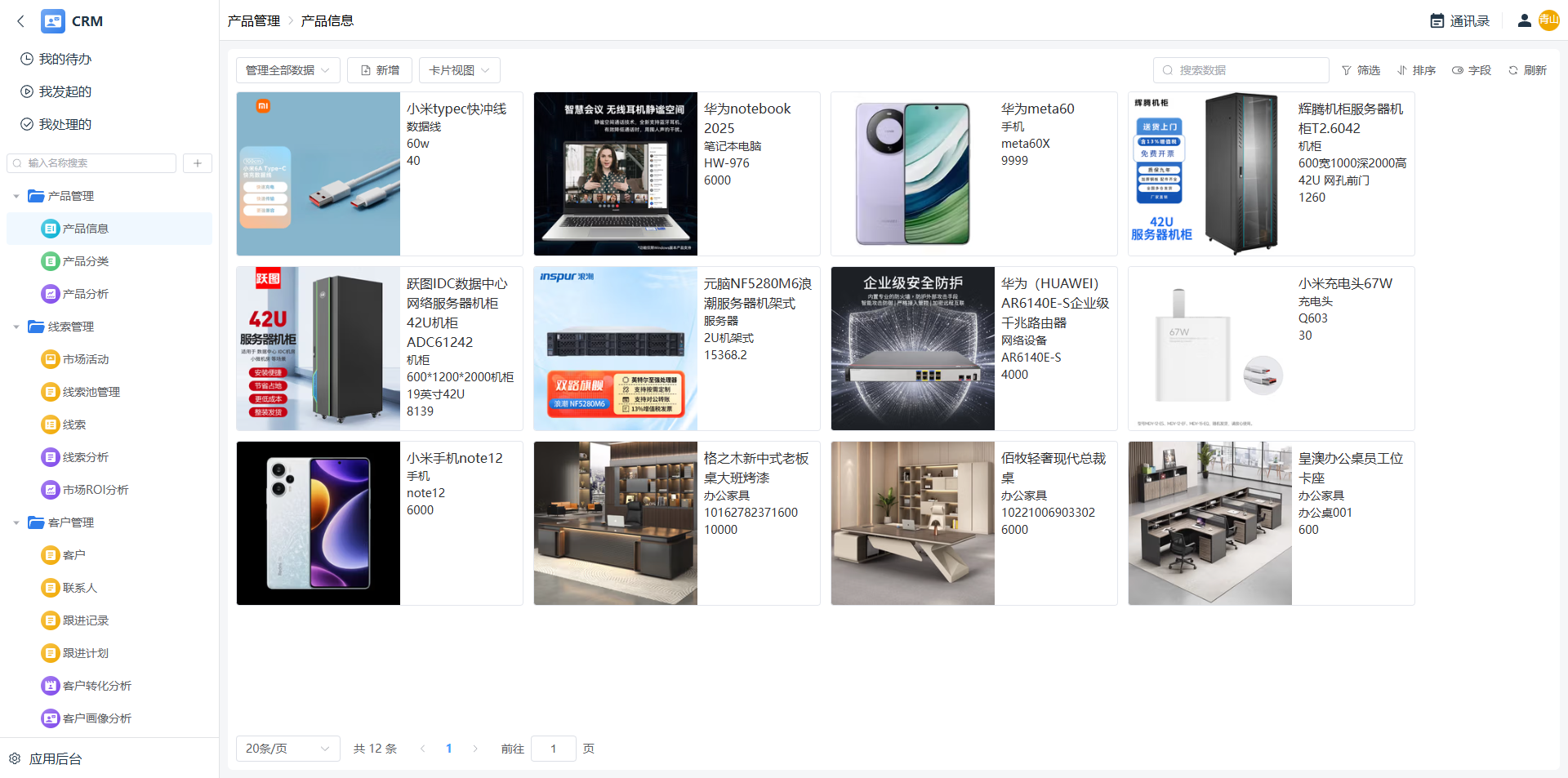Image resolution: width=1568 pixels, height=778 pixels.
Task: Select page number 1 in pagination
Action: tap(449, 749)
